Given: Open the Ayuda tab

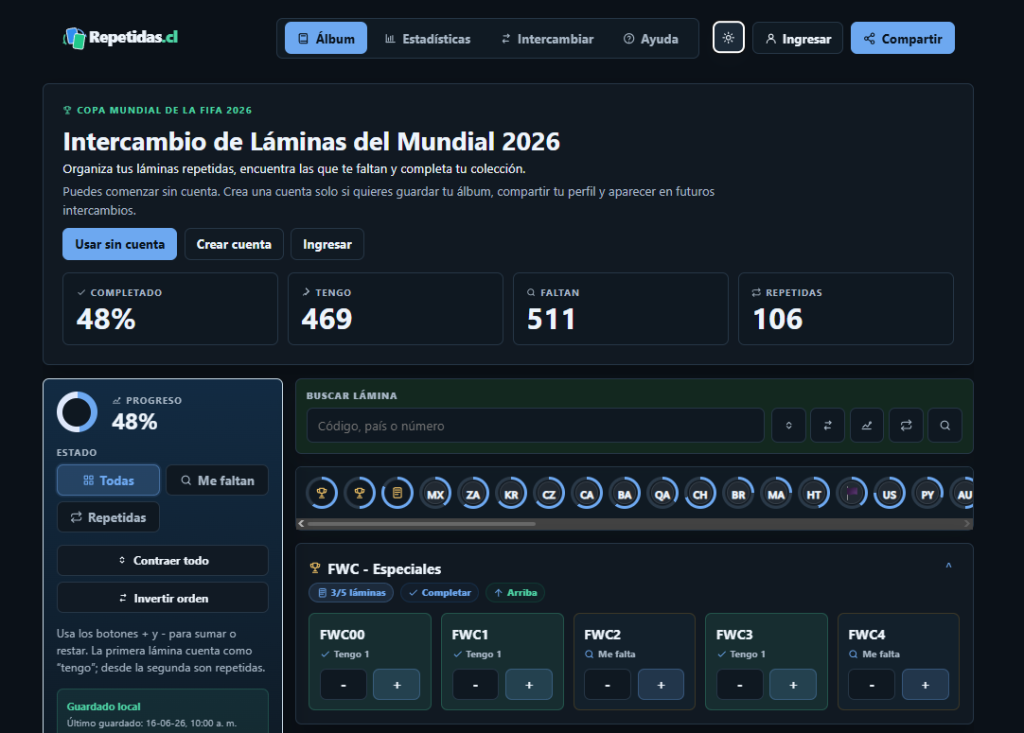Looking at the screenshot, I should coord(651,39).
